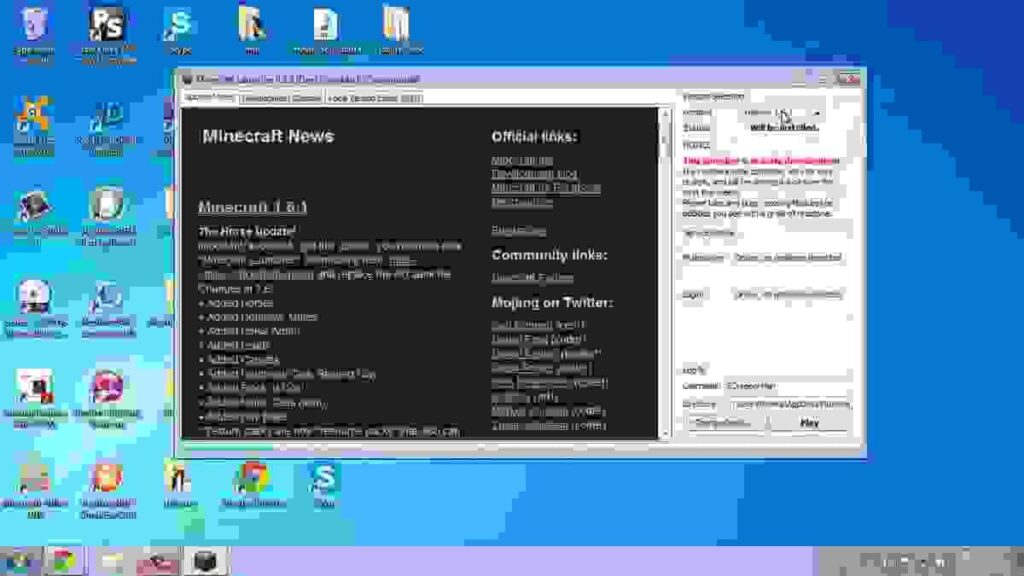Switch to the Local Version Editor tab
This screenshot has height=576, width=1024.
374,98
